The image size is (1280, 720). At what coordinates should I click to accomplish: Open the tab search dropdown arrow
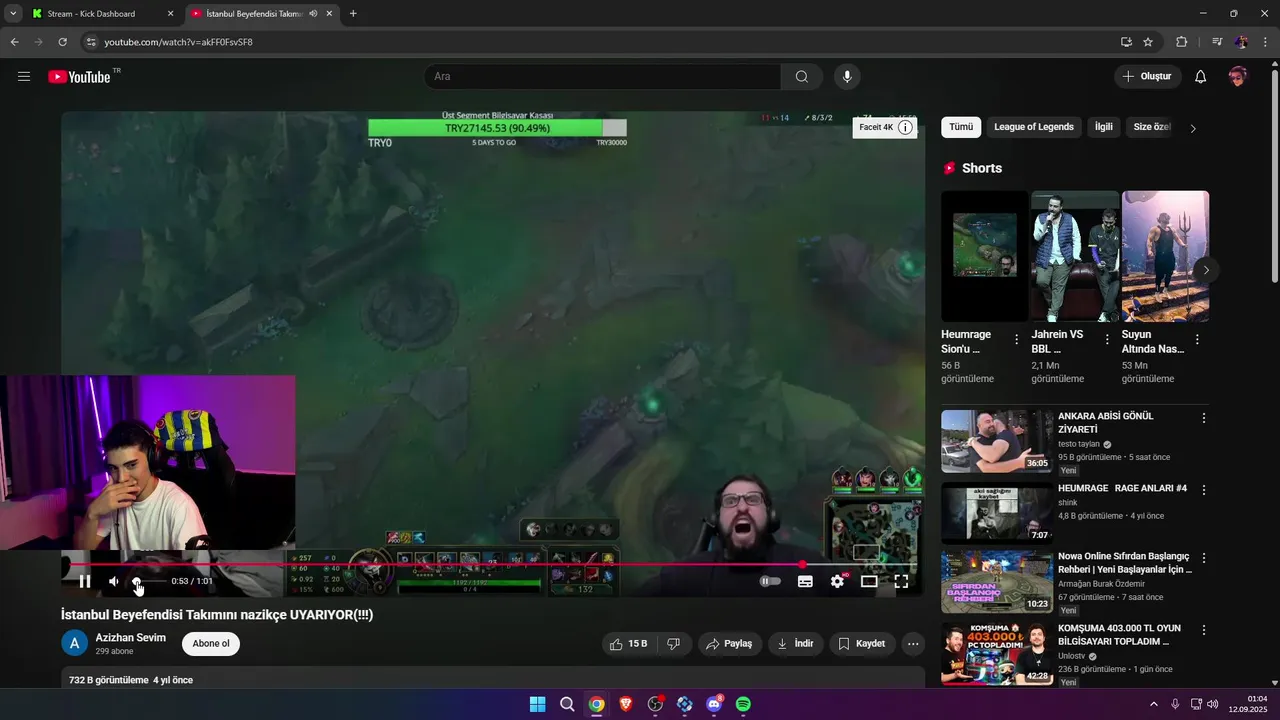13,14
